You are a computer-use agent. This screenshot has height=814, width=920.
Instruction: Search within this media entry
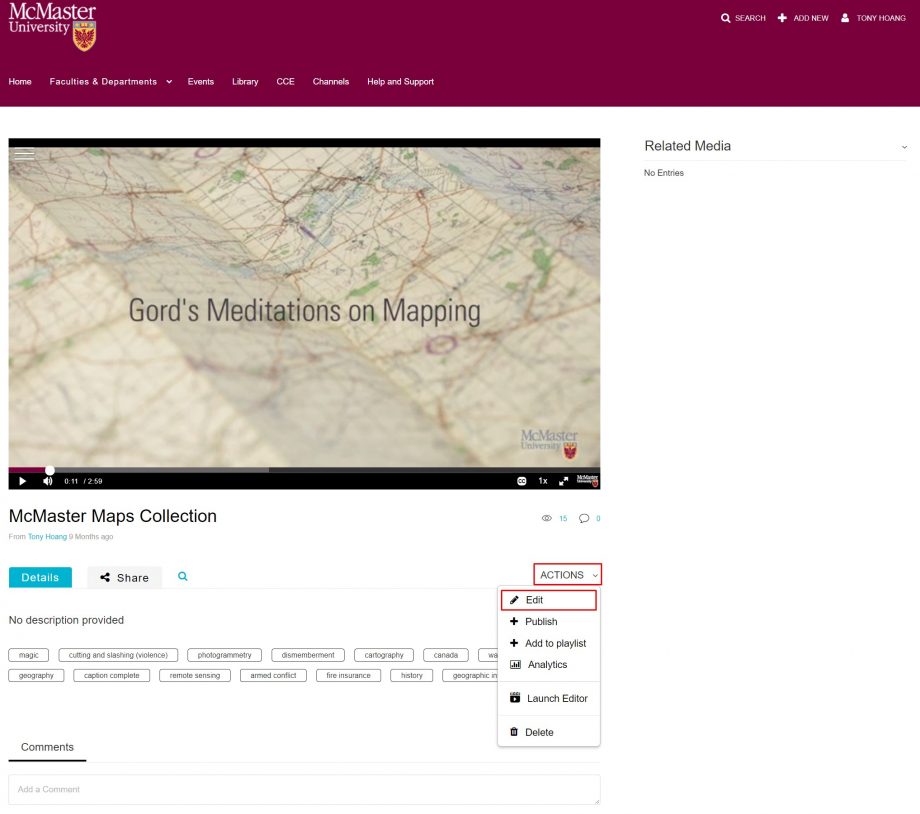(182, 576)
